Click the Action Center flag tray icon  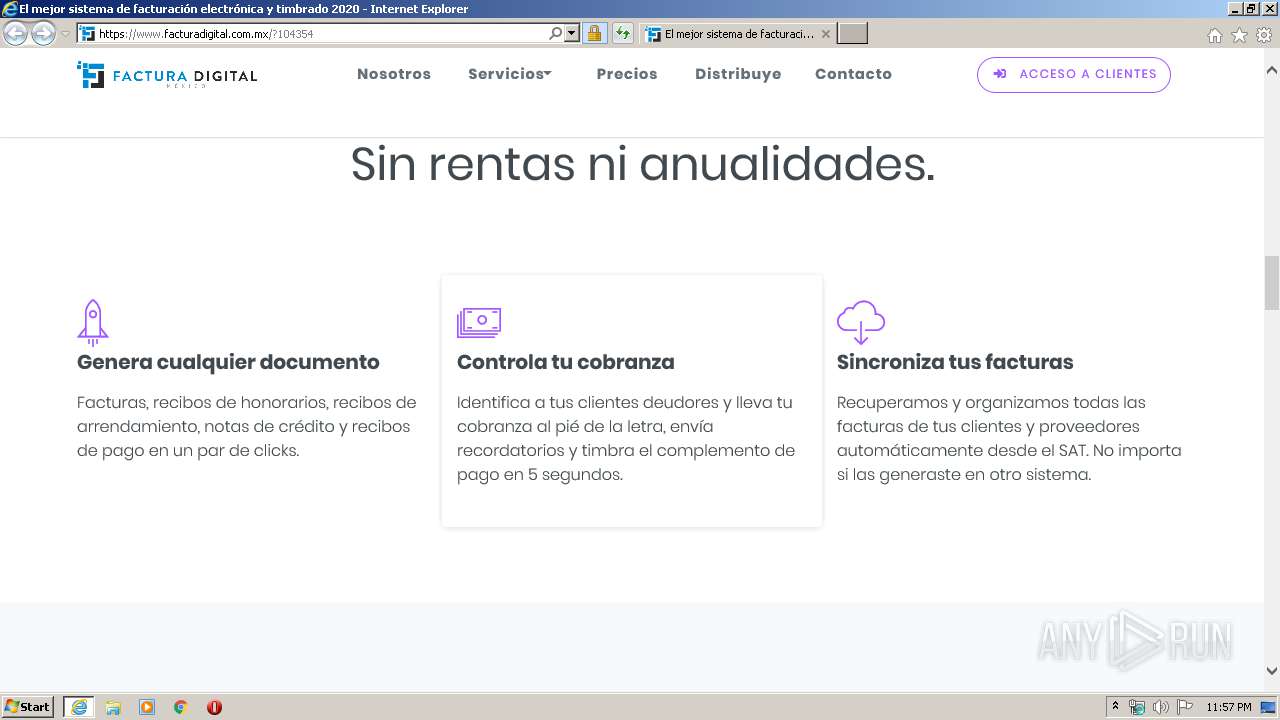pos(1185,707)
